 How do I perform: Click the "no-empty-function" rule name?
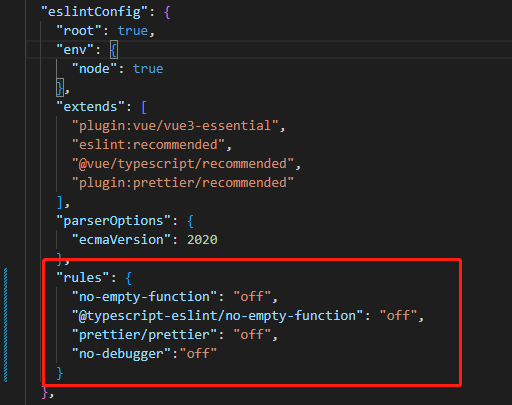point(145,297)
